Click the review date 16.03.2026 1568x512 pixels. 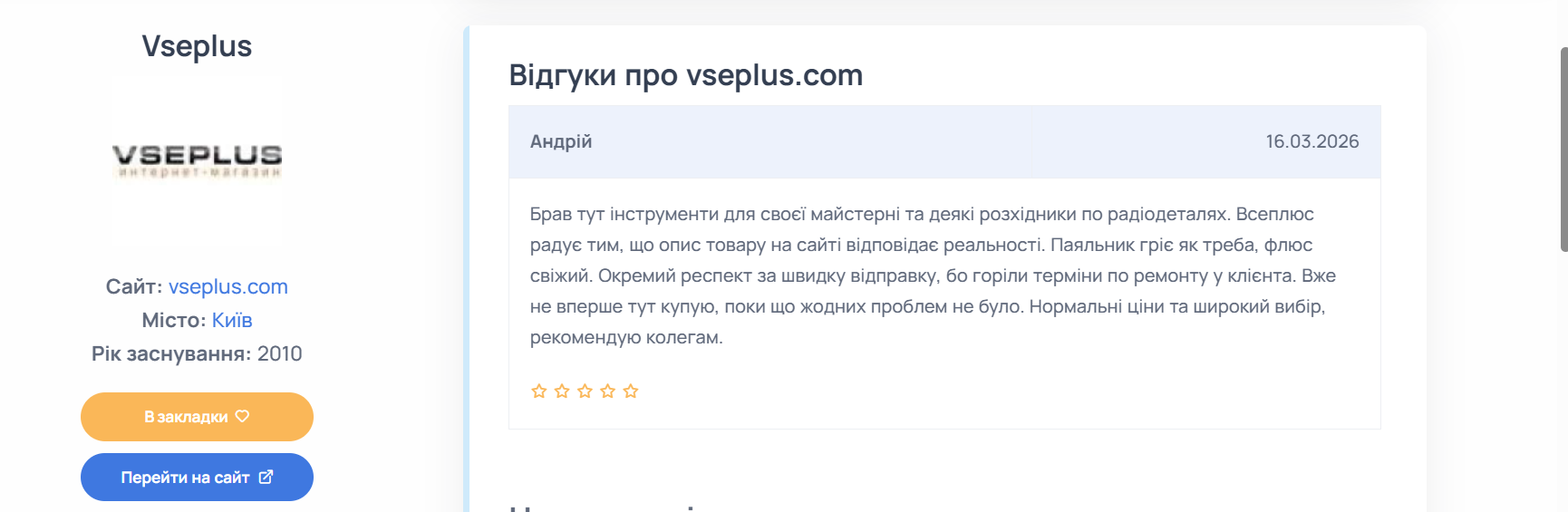(1312, 141)
